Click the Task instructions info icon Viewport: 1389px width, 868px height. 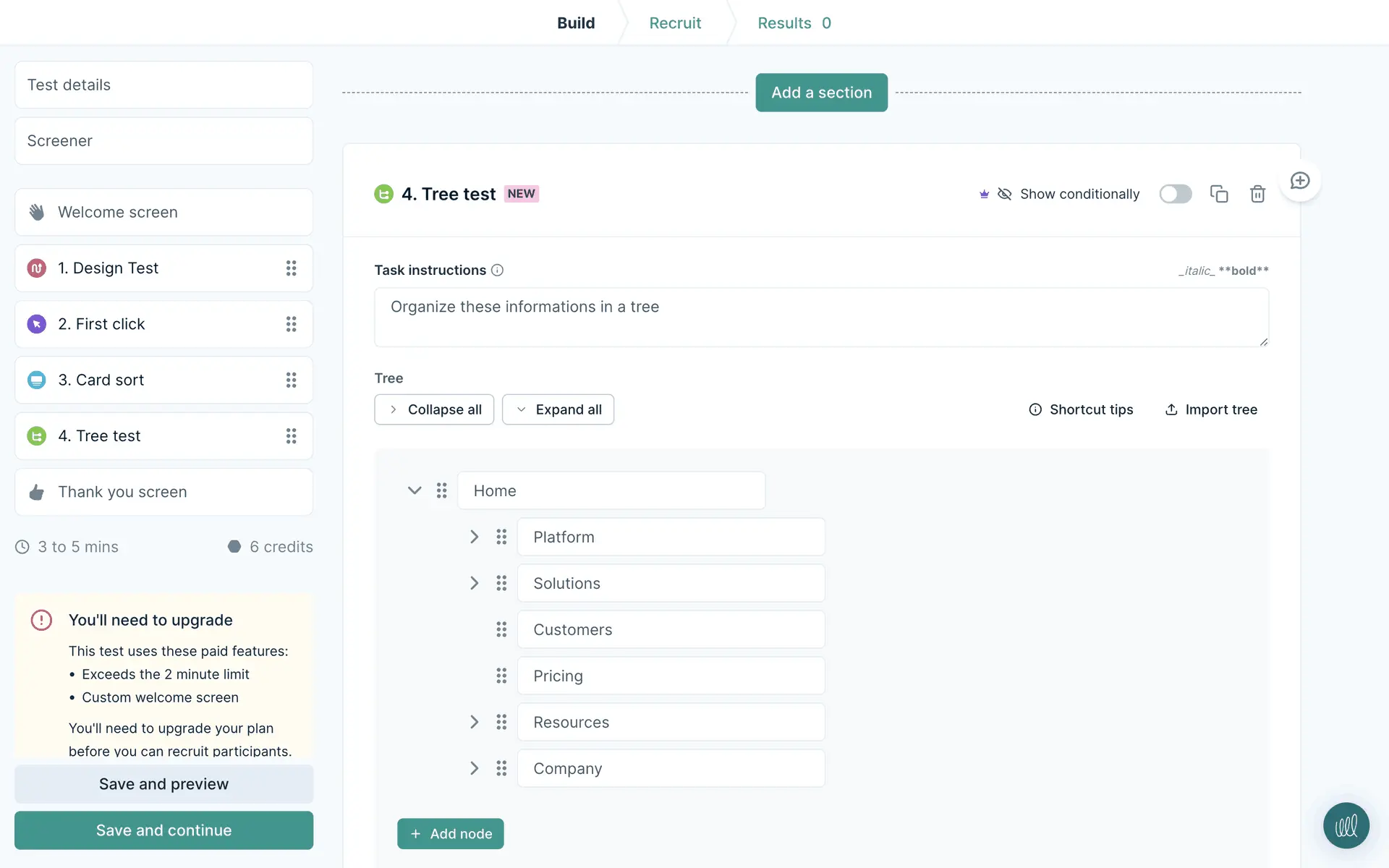[x=497, y=270]
